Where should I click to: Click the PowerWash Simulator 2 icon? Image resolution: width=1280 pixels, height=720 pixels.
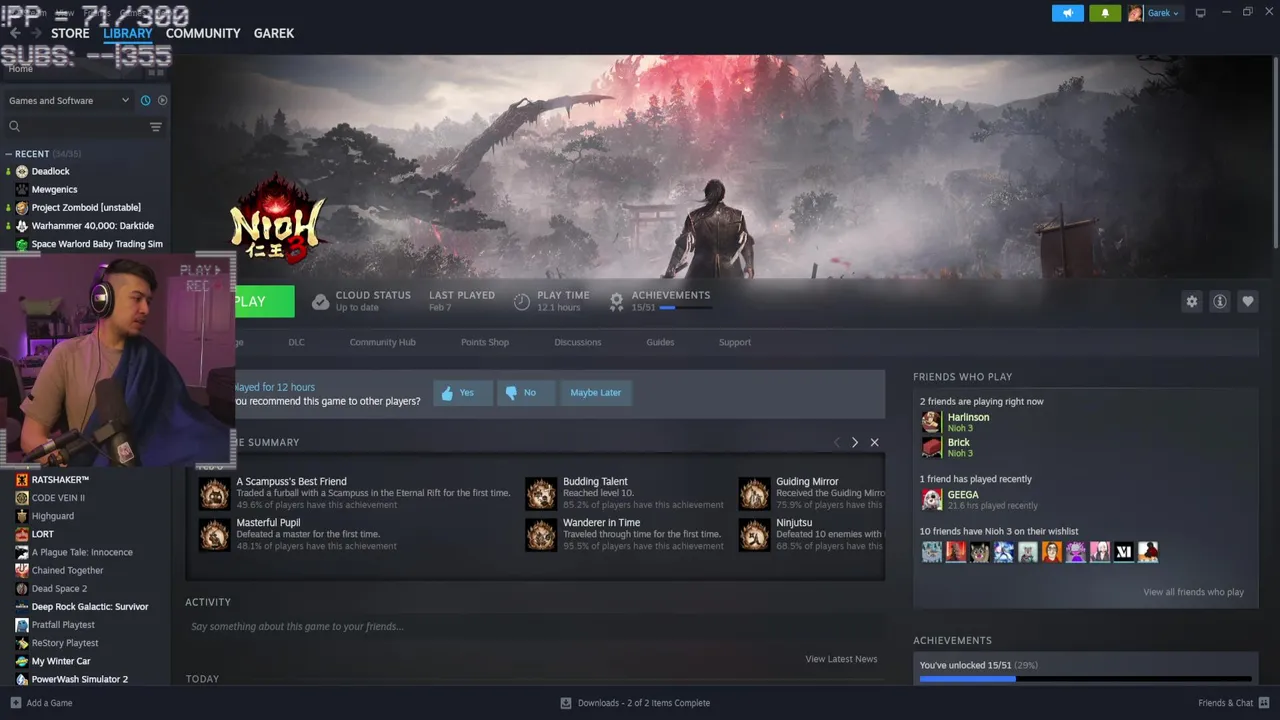(x=22, y=679)
